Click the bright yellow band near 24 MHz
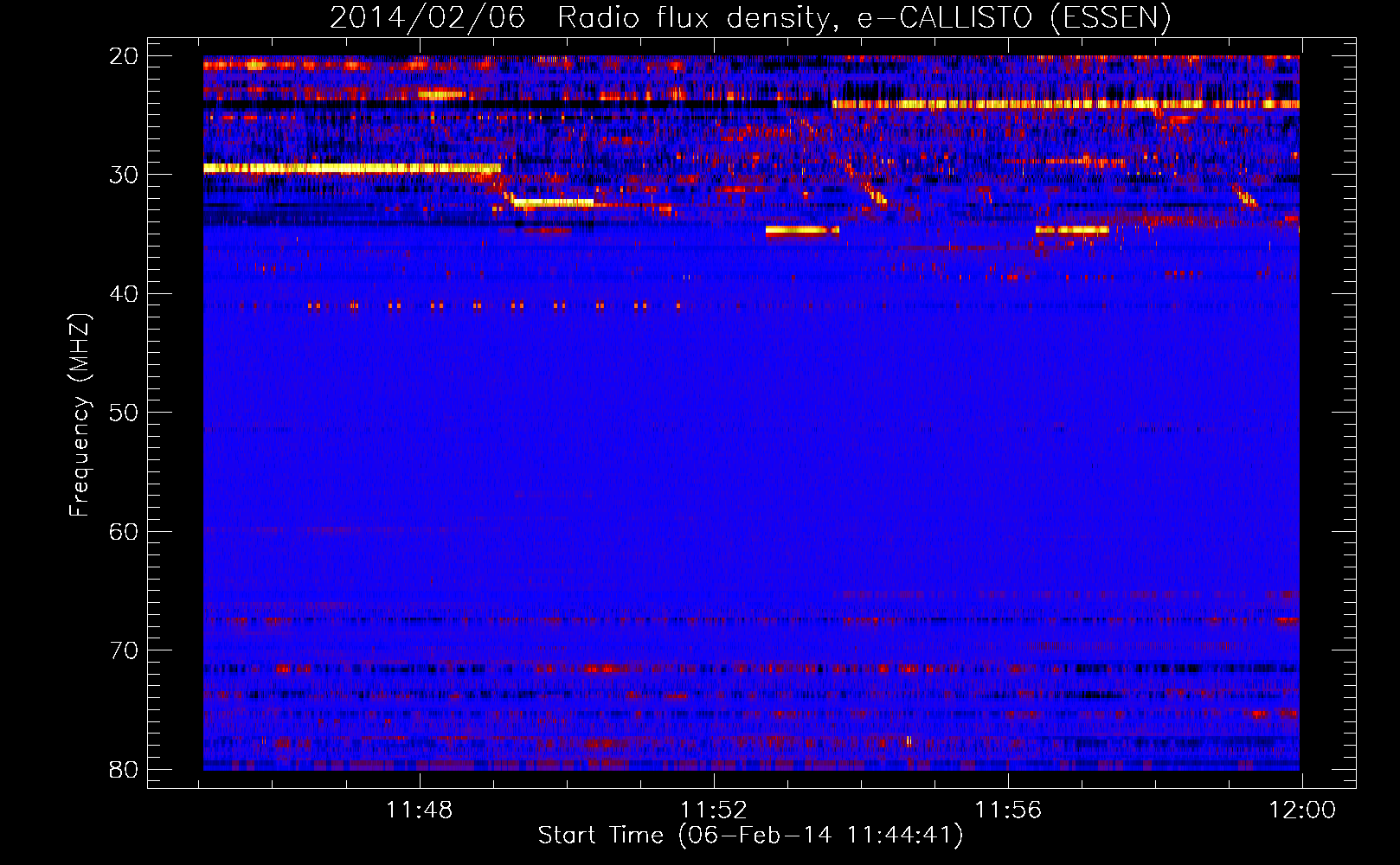The width and height of the screenshot is (1400, 865). click(1065, 105)
